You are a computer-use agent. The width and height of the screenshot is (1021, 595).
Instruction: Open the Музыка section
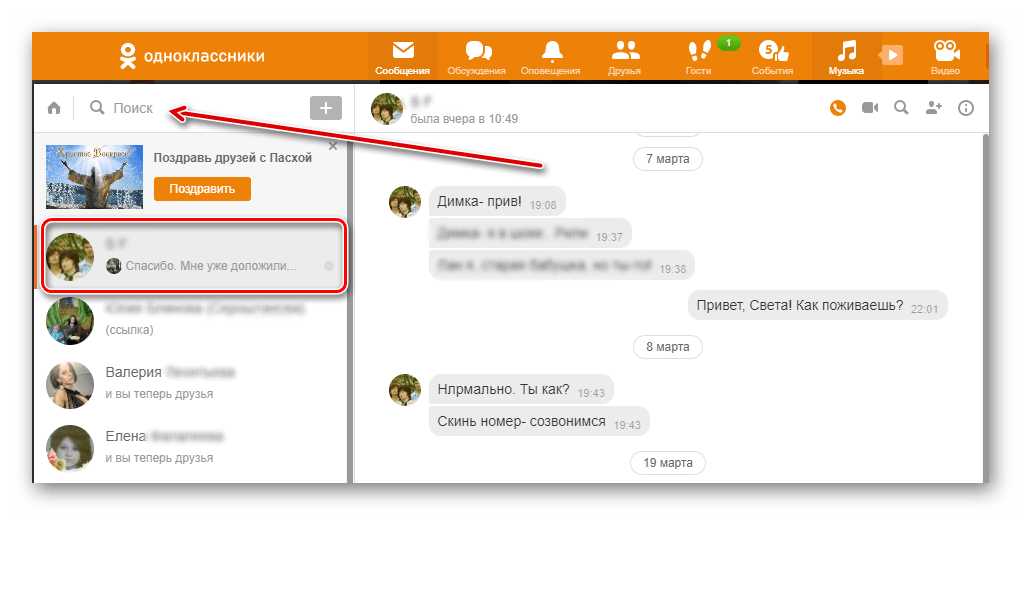point(846,57)
